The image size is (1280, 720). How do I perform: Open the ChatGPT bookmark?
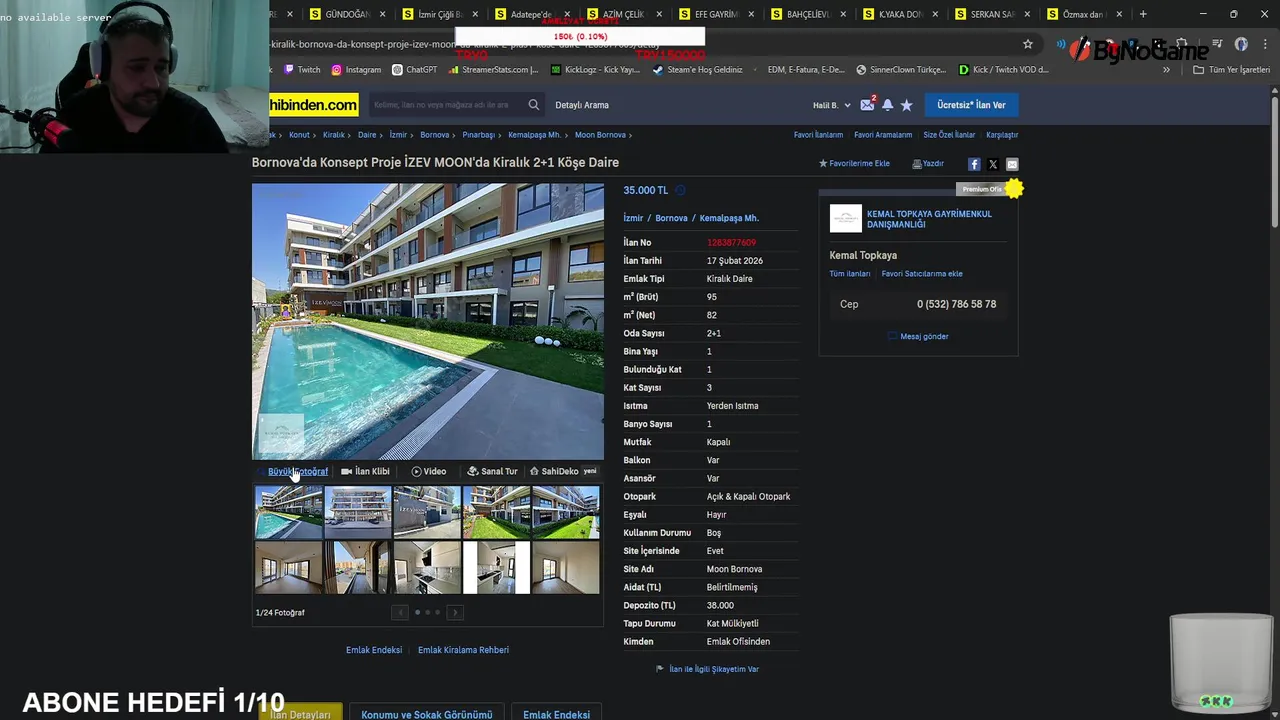pos(415,70)
